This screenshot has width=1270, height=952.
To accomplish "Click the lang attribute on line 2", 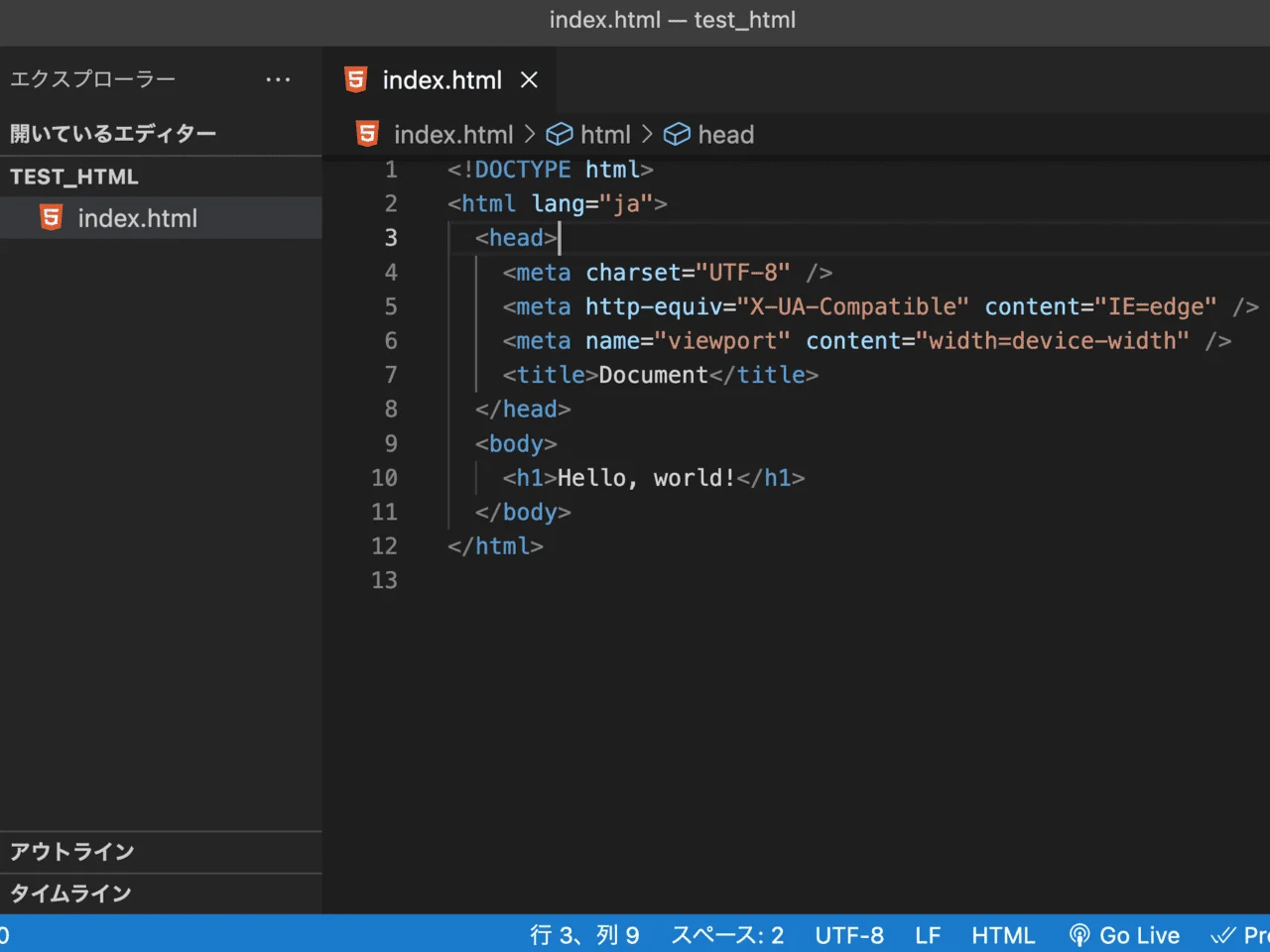I will 558,203.
